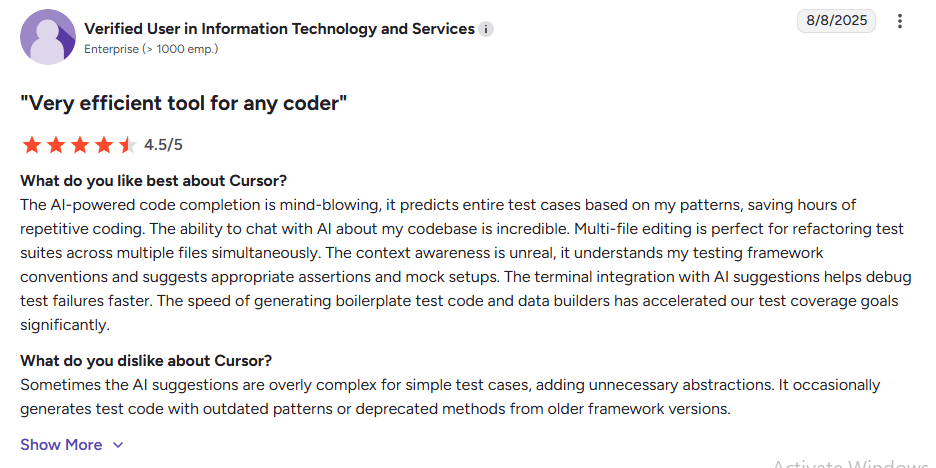Click the 8/8/2025 date badge
This screenshot has width=936, height=468.
(x=836, y=20)
